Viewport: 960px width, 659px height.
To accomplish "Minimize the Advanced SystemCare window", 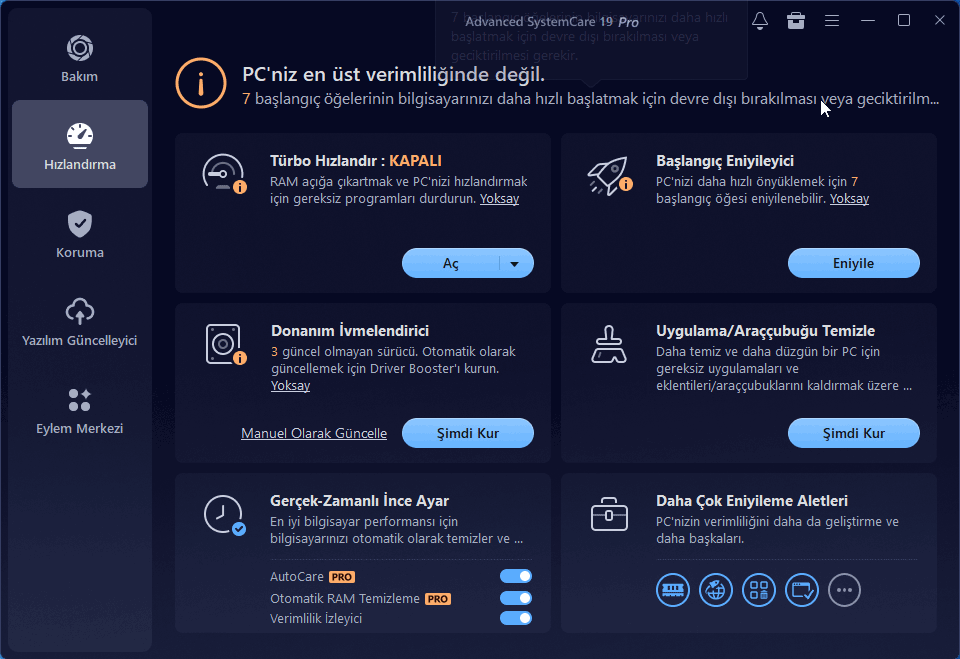I will click(x=868, y=21).
